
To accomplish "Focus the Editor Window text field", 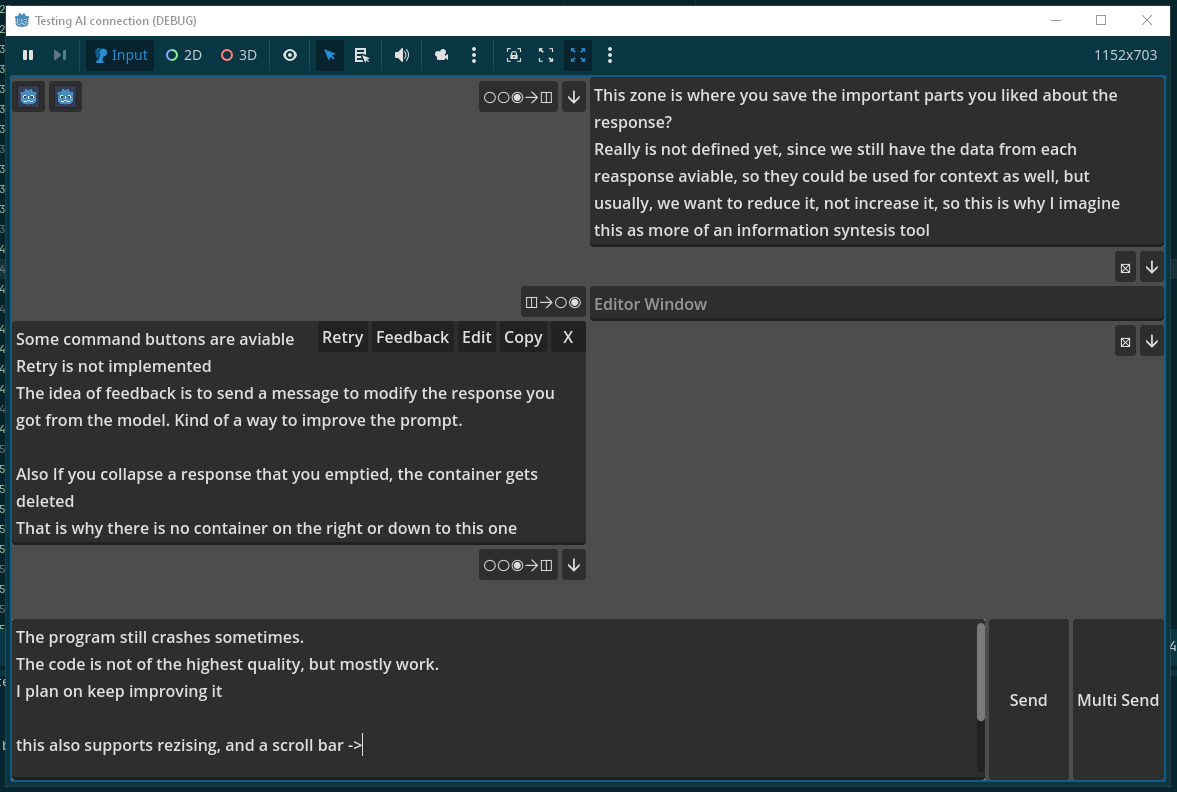I will click(877, 303).
